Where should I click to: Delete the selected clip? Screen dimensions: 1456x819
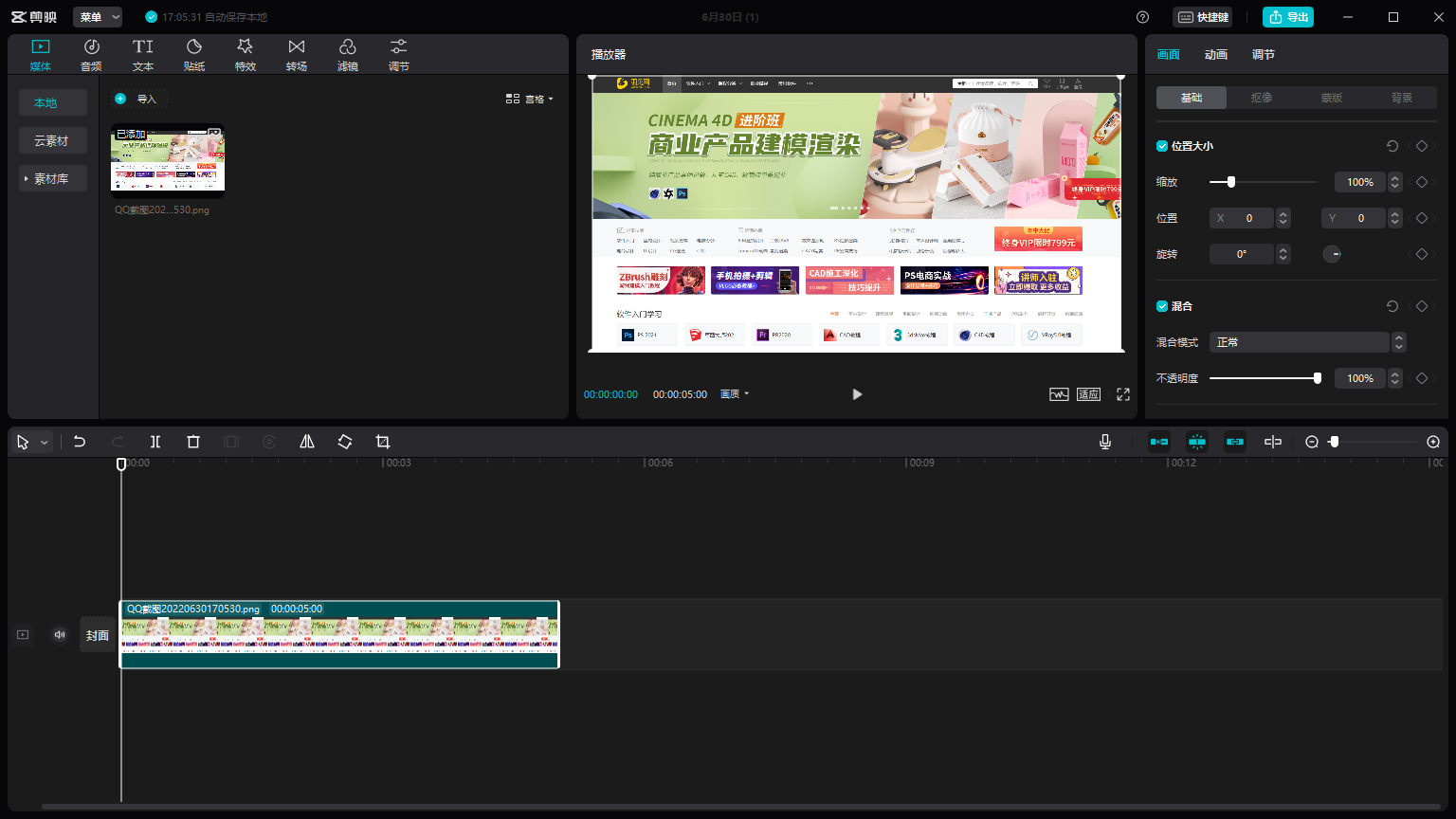[x=193, y=442]
